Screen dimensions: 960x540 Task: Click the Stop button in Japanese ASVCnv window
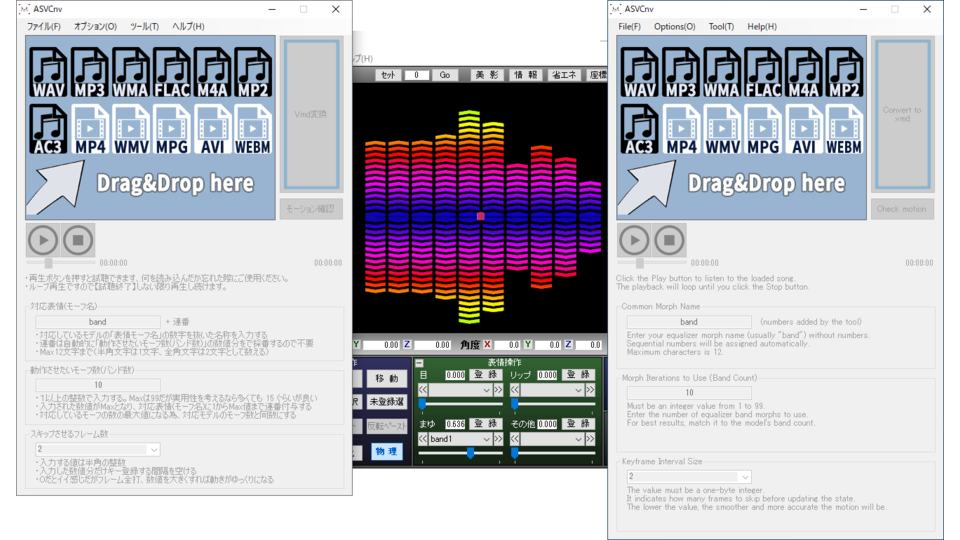[x=78, y=240]
